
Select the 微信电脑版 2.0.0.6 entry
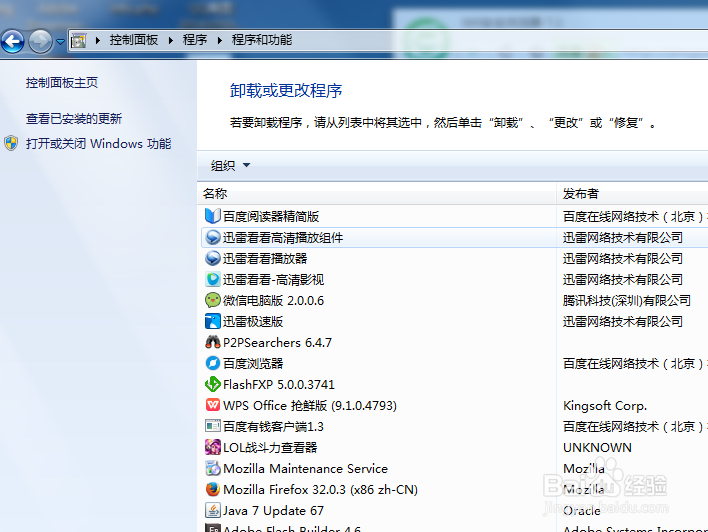(x=273, y=300)
